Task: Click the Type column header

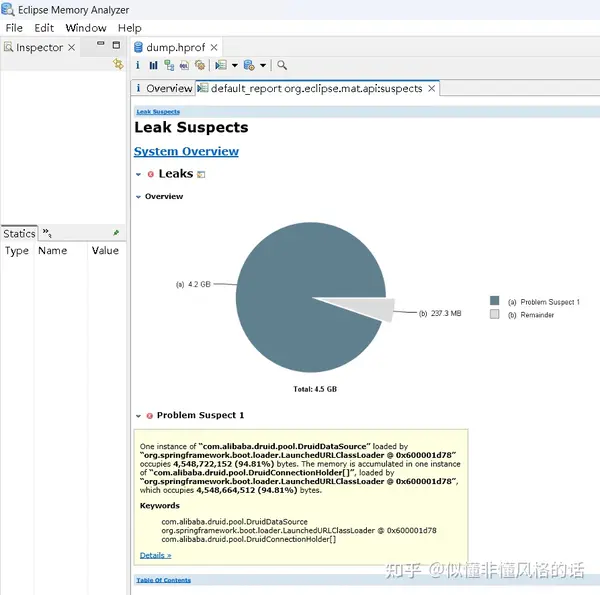Action: pos(17,251)
